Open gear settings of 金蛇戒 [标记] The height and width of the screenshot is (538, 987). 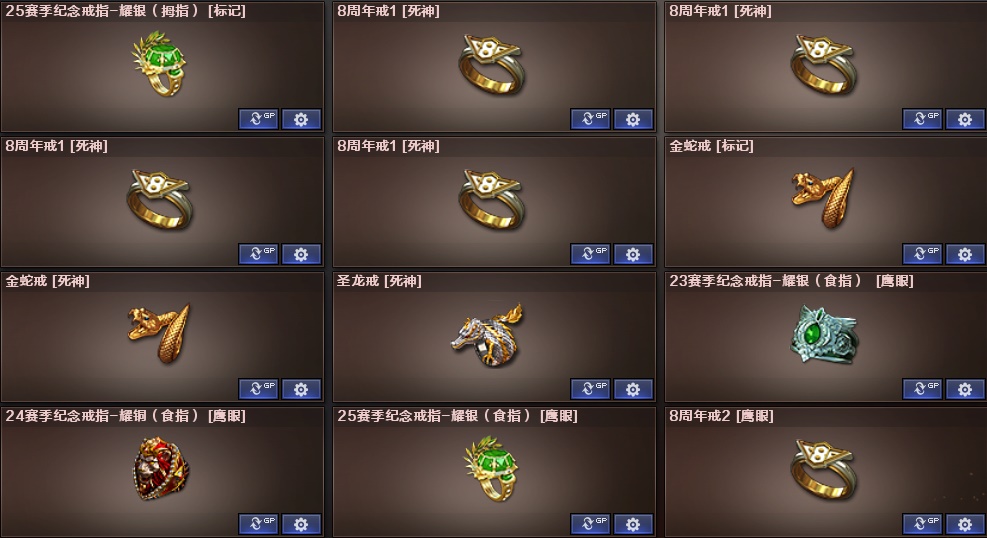pos(965,254)
